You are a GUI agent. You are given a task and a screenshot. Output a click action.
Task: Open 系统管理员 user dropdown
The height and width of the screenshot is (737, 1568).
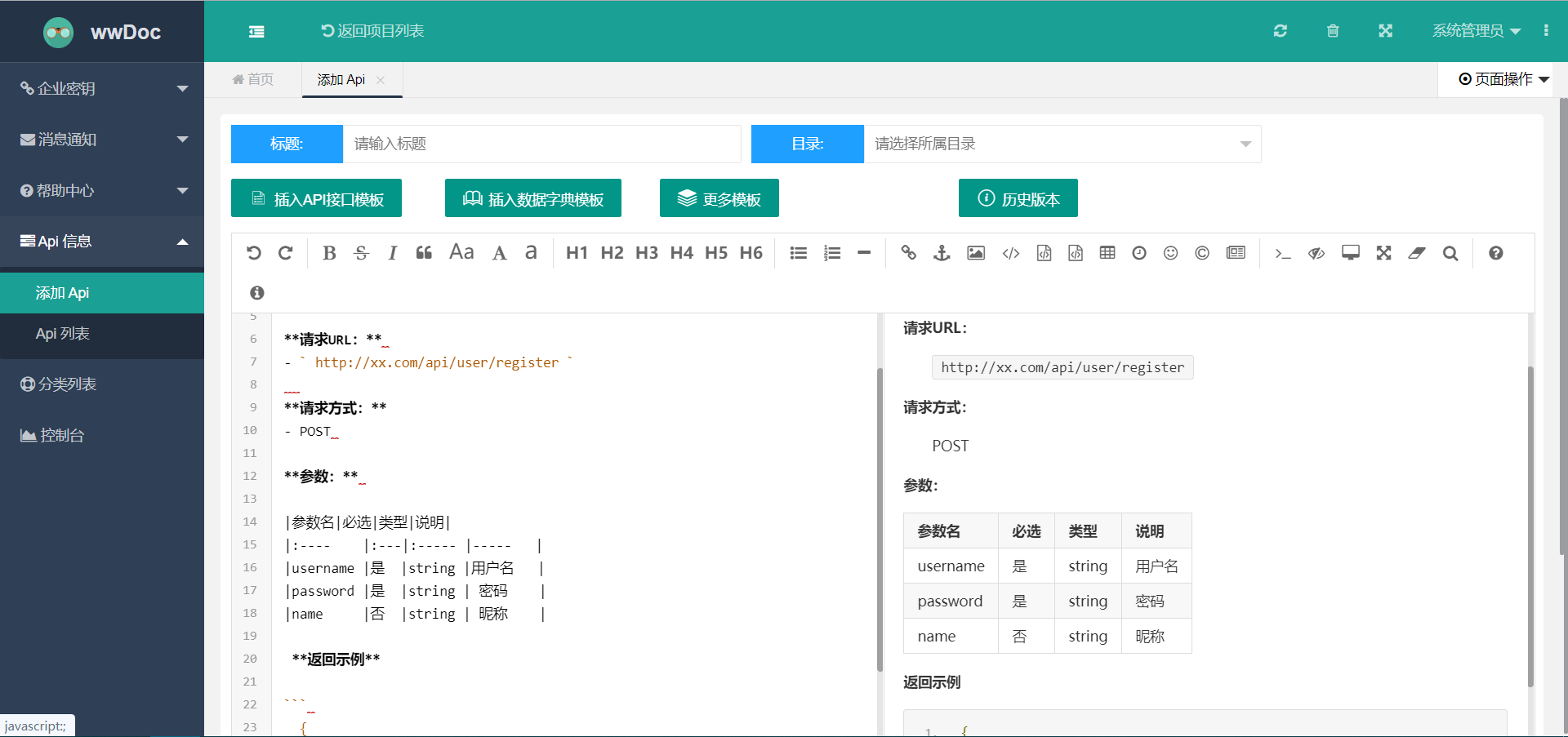pos(1476,31)
